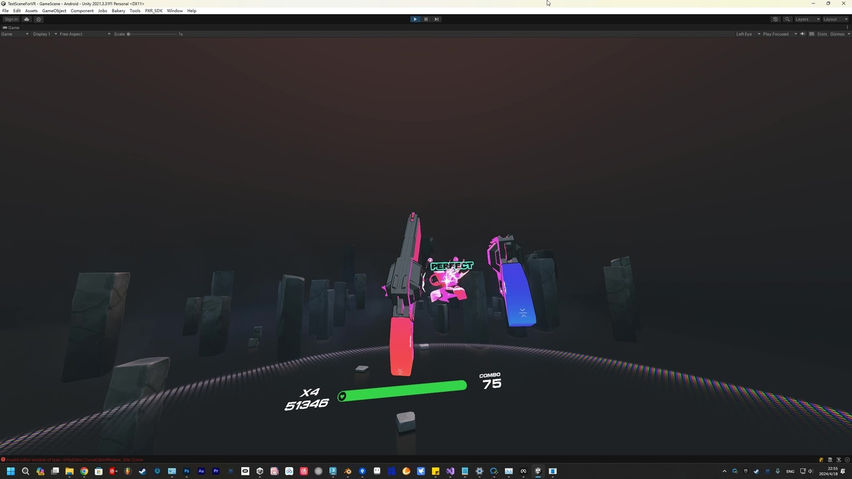Toggle the Stats overlay button

pyautogui.click(x=822, y=34)
